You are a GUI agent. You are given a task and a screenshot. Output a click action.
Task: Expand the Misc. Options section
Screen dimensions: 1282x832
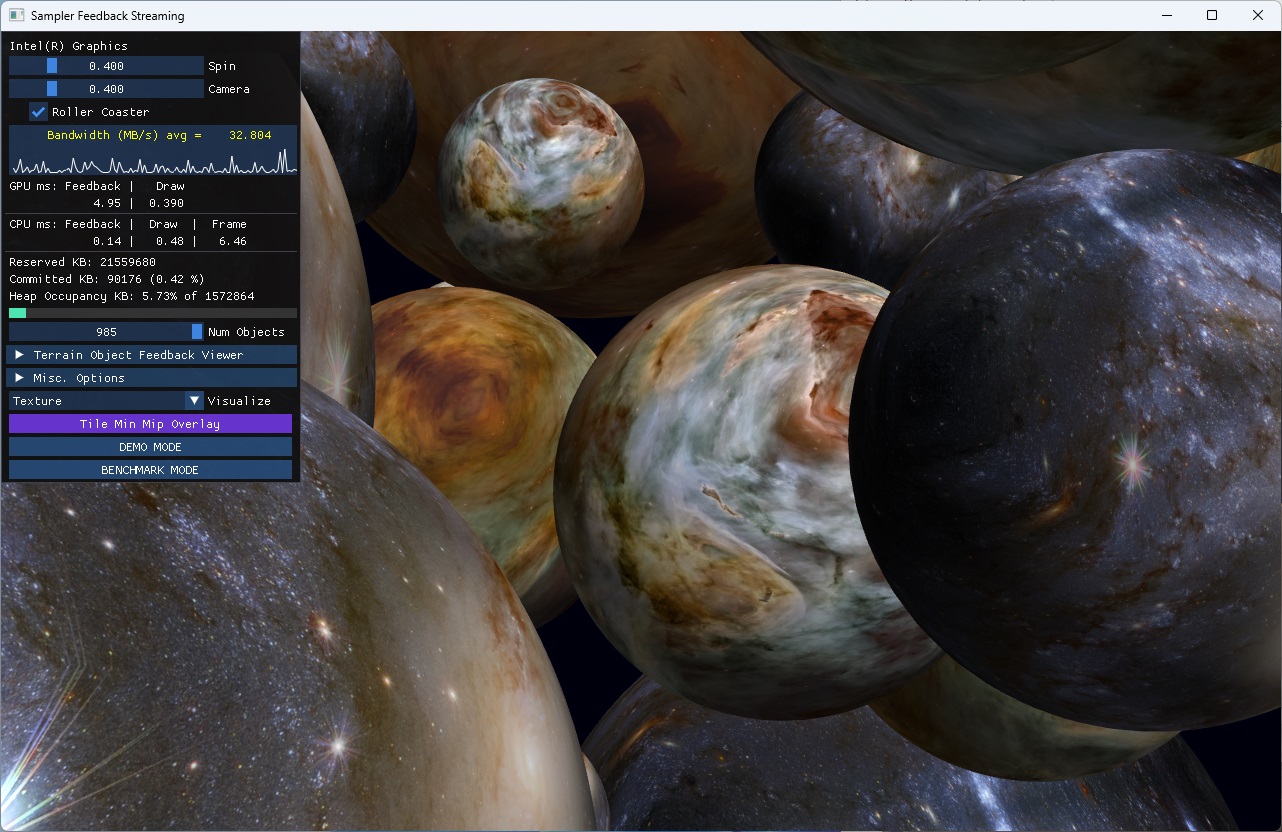point(153,378)
